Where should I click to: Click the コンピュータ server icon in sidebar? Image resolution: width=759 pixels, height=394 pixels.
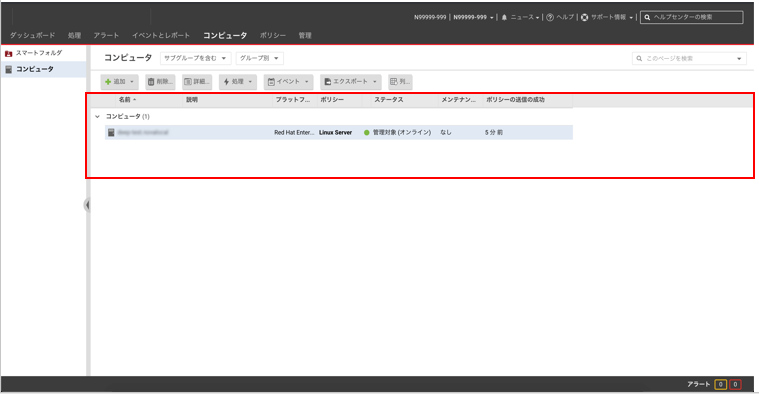(8, 69)
